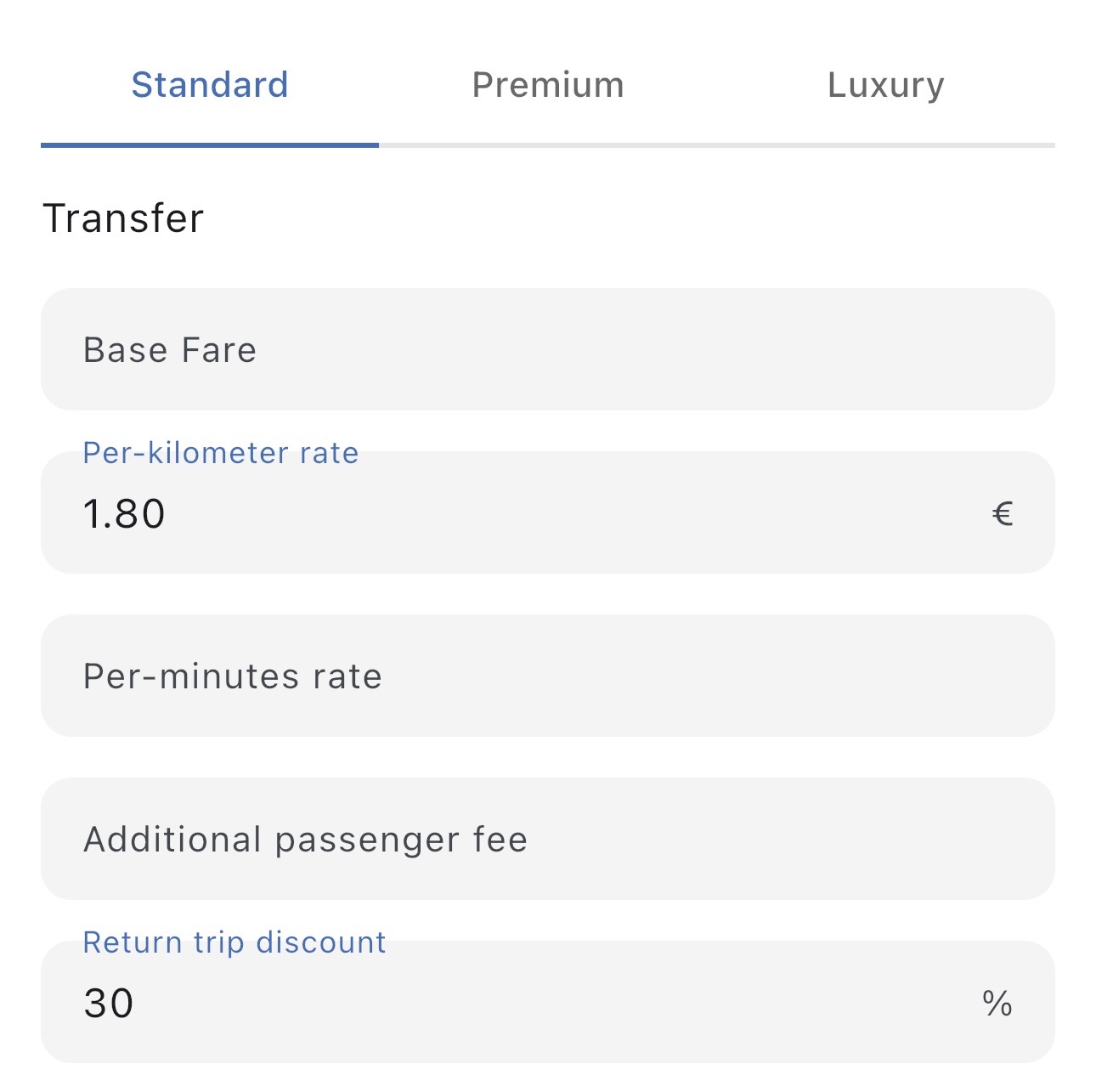The height and width of the screenshot is (1092, 1096).
Task: Click the euro currency indicator
Action: [1003, 513]
